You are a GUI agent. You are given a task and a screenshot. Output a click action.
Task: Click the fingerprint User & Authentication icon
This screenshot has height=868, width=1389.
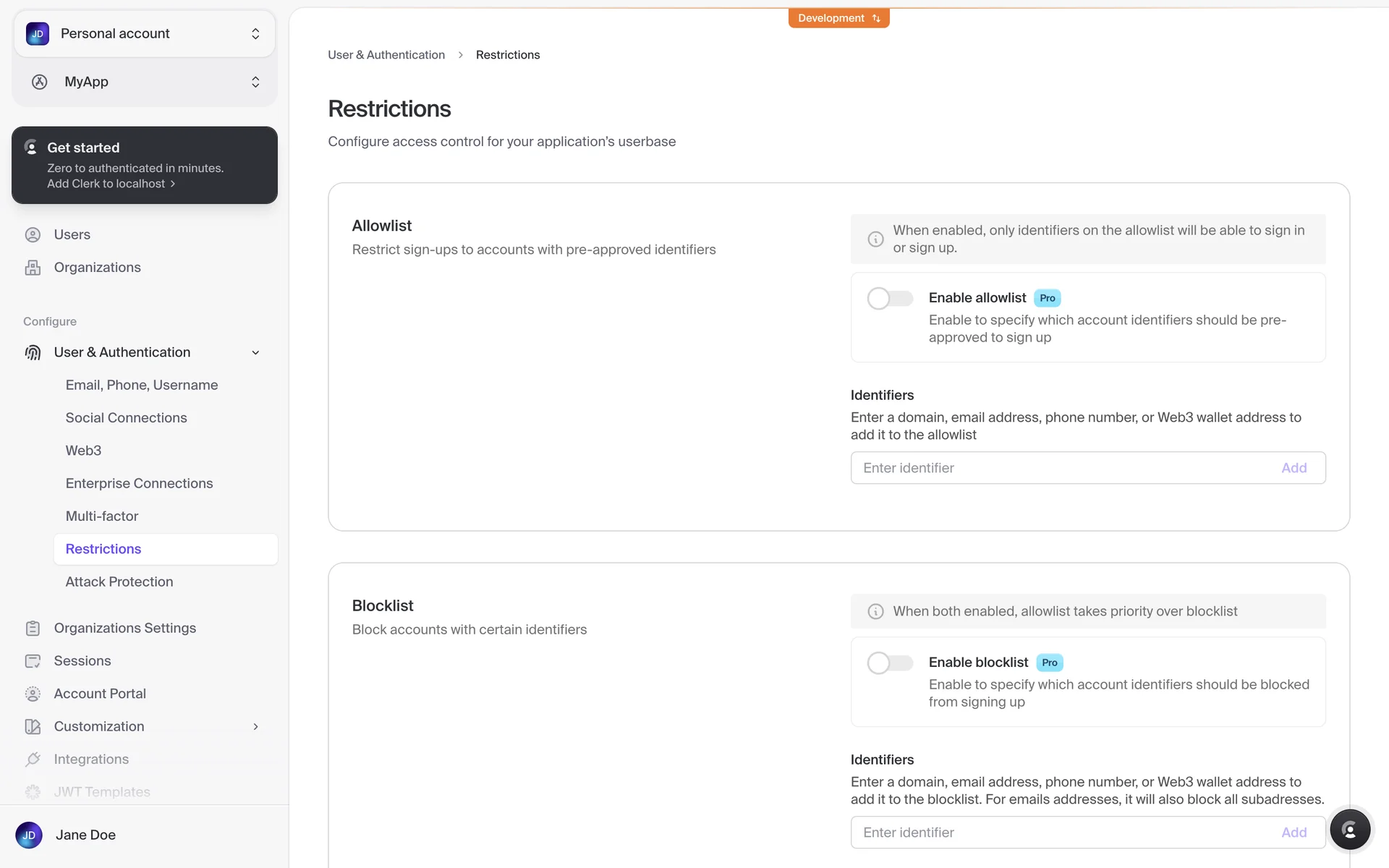click(33, 352)
